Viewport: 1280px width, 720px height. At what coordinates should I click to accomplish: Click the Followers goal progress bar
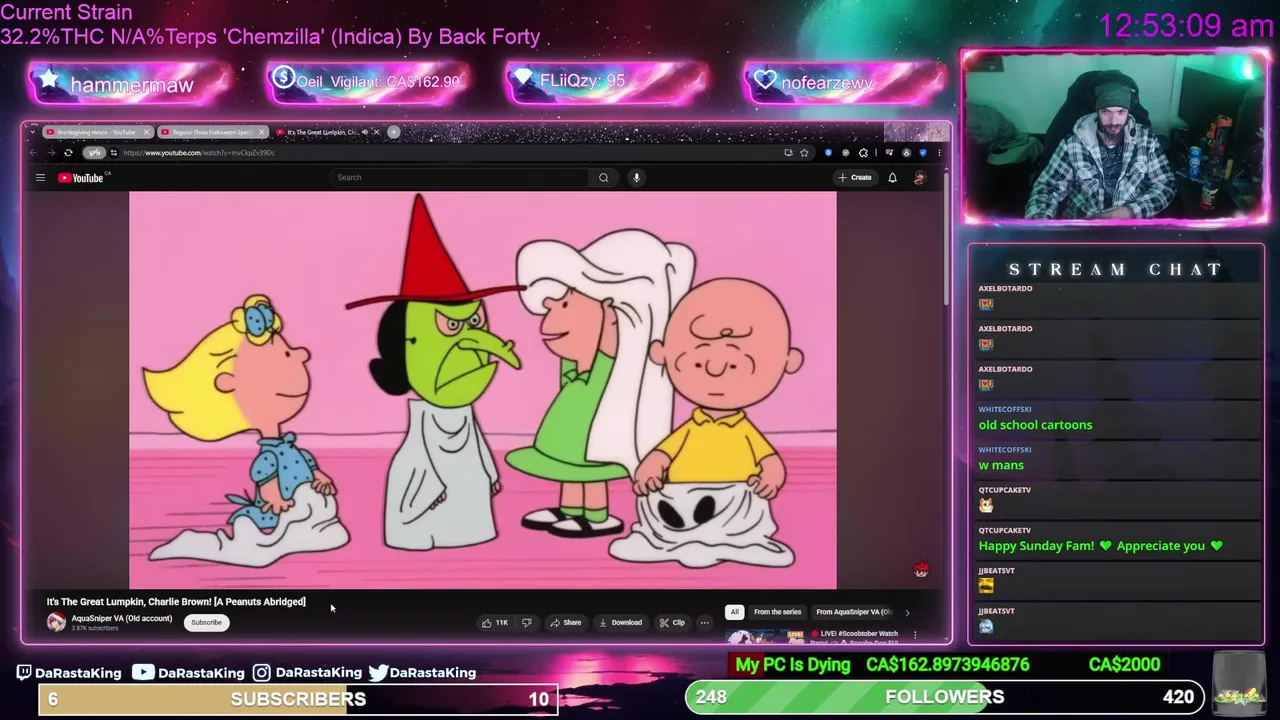943,697
